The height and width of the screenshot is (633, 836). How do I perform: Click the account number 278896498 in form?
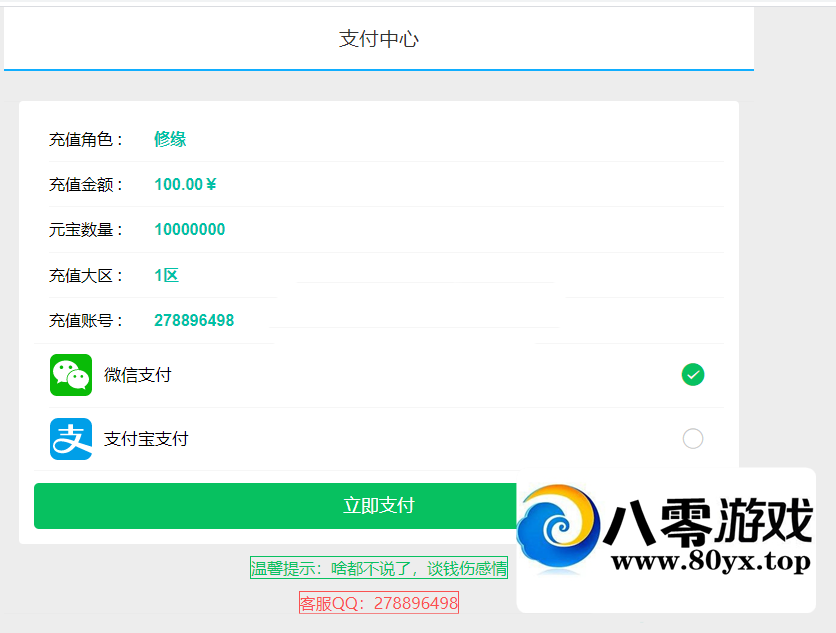[194, 320]
